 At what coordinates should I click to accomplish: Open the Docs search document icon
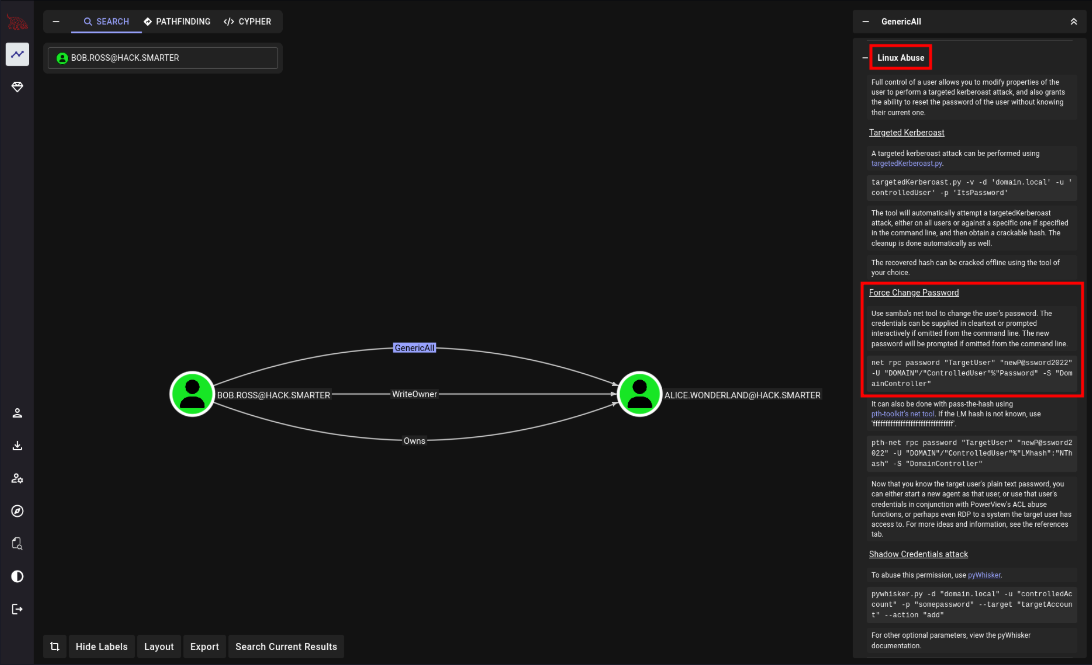[x=17, y=544]
